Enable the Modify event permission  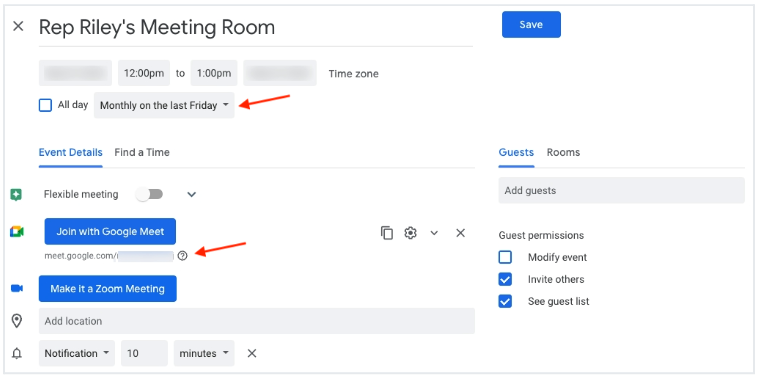click(505, 257)
